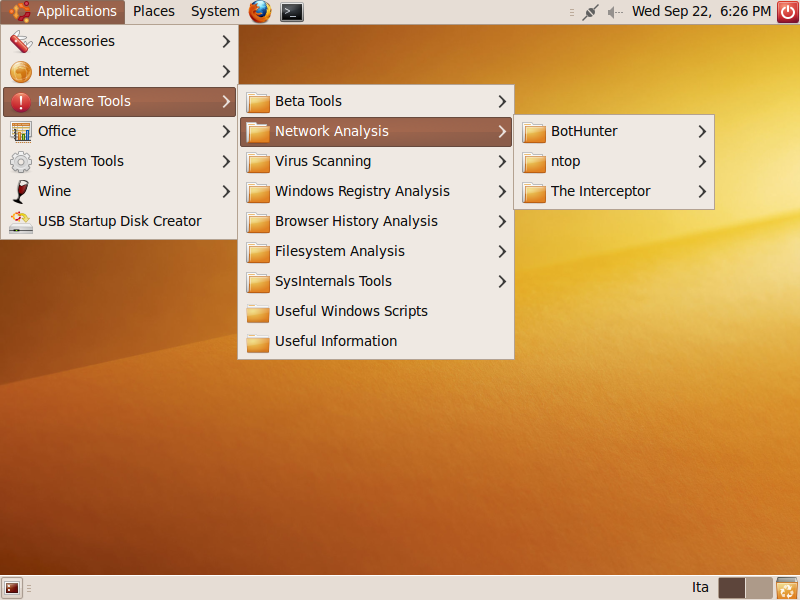This screenshot has height=600, width=800.
Task: Open the ntop submenu
Action: [x=614, y=162]
